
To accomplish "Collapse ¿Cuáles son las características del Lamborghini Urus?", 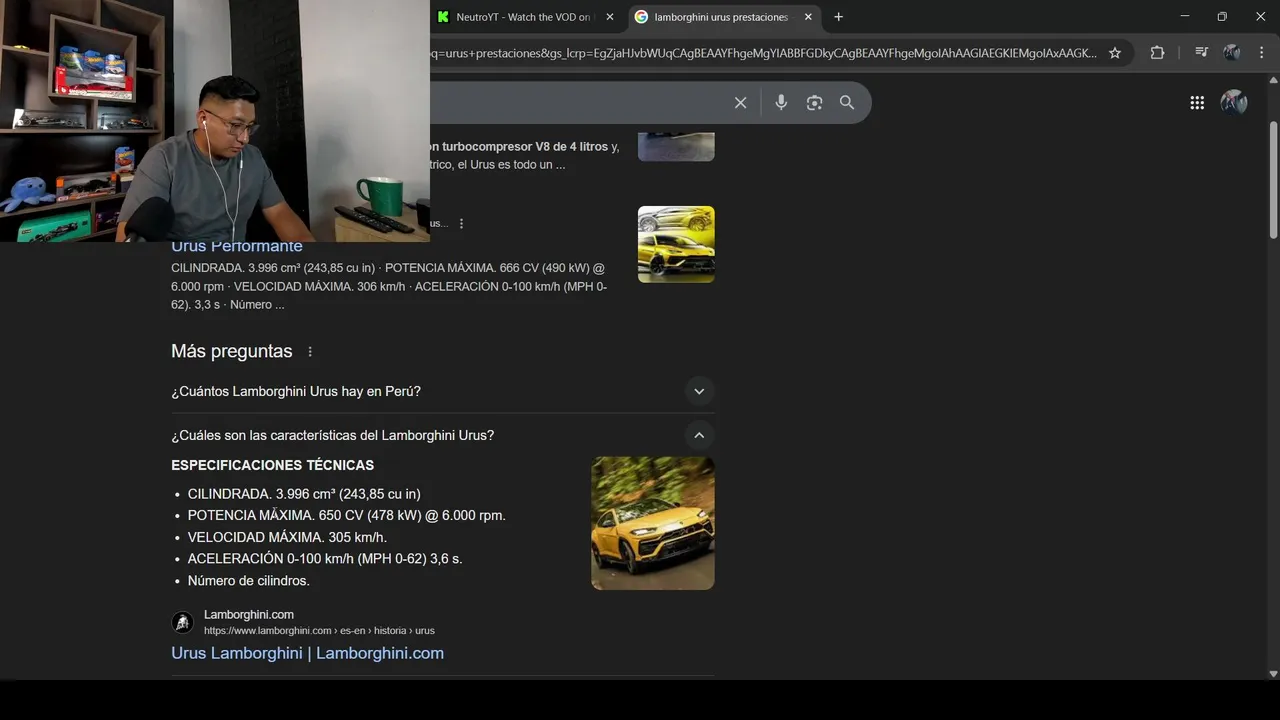I will (443, 435).
